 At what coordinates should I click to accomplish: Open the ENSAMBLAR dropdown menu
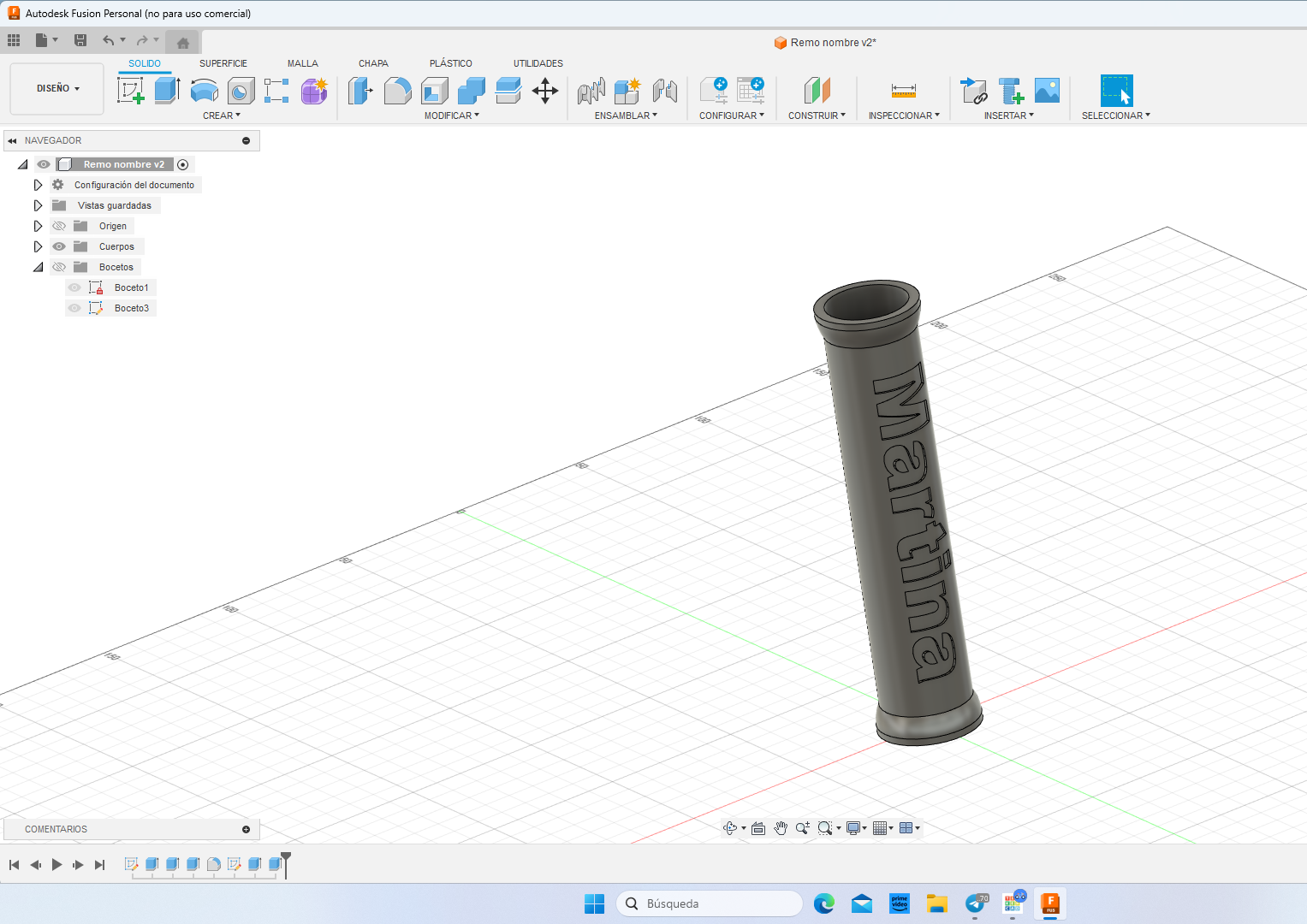(x=626, y=115)
